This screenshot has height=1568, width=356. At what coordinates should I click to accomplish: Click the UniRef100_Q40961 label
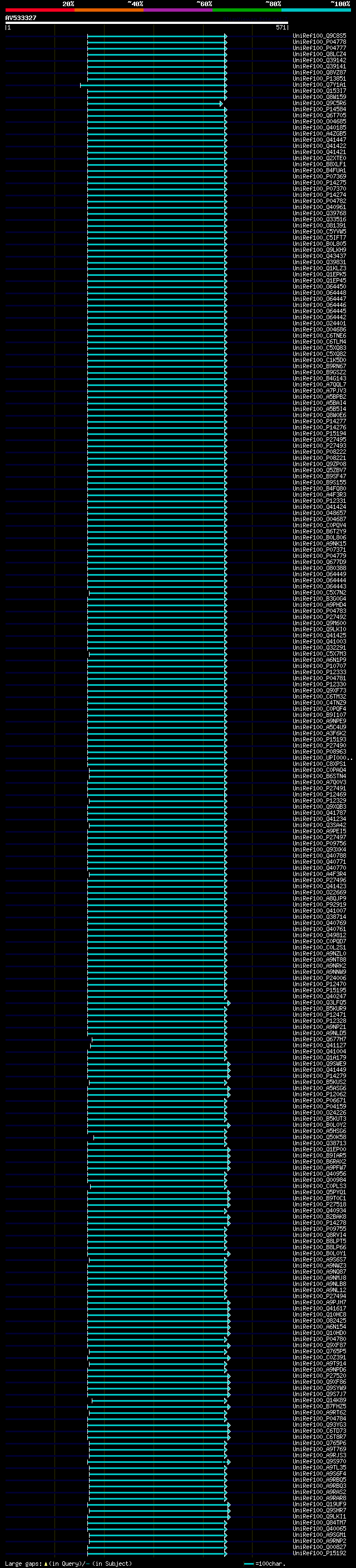[319, 207]
